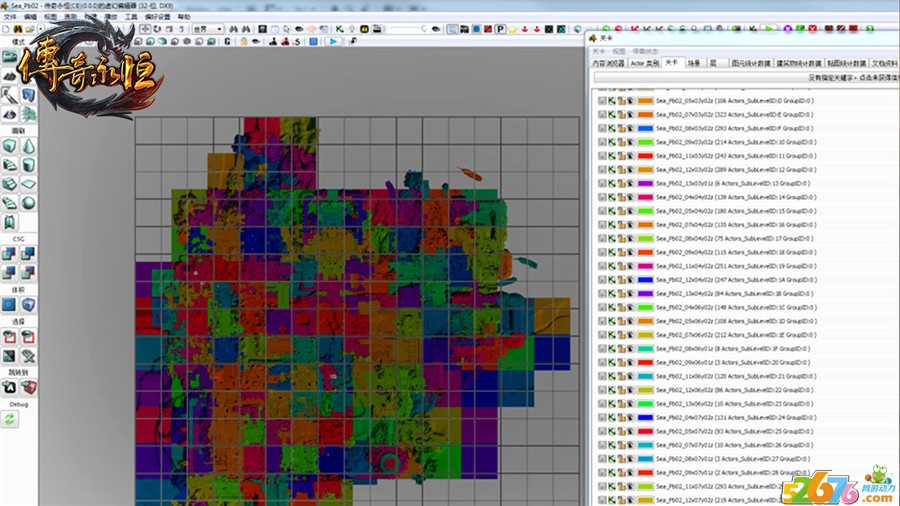Screen dimensions: 900x506
Task: Click red color swatch of Sea_Pb02_11x03y02z
Action: click(645, 155)
